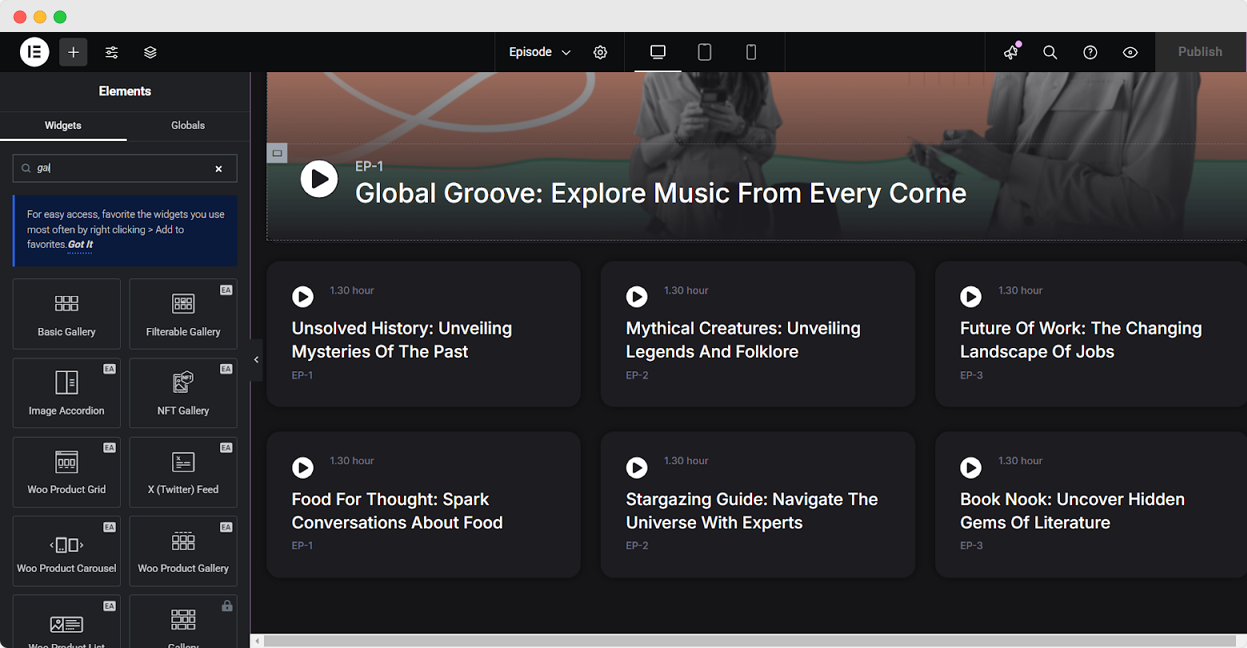Open the Finder search magnifier icon
The width and height of the screenshot is (1247, 648).
1050,52
